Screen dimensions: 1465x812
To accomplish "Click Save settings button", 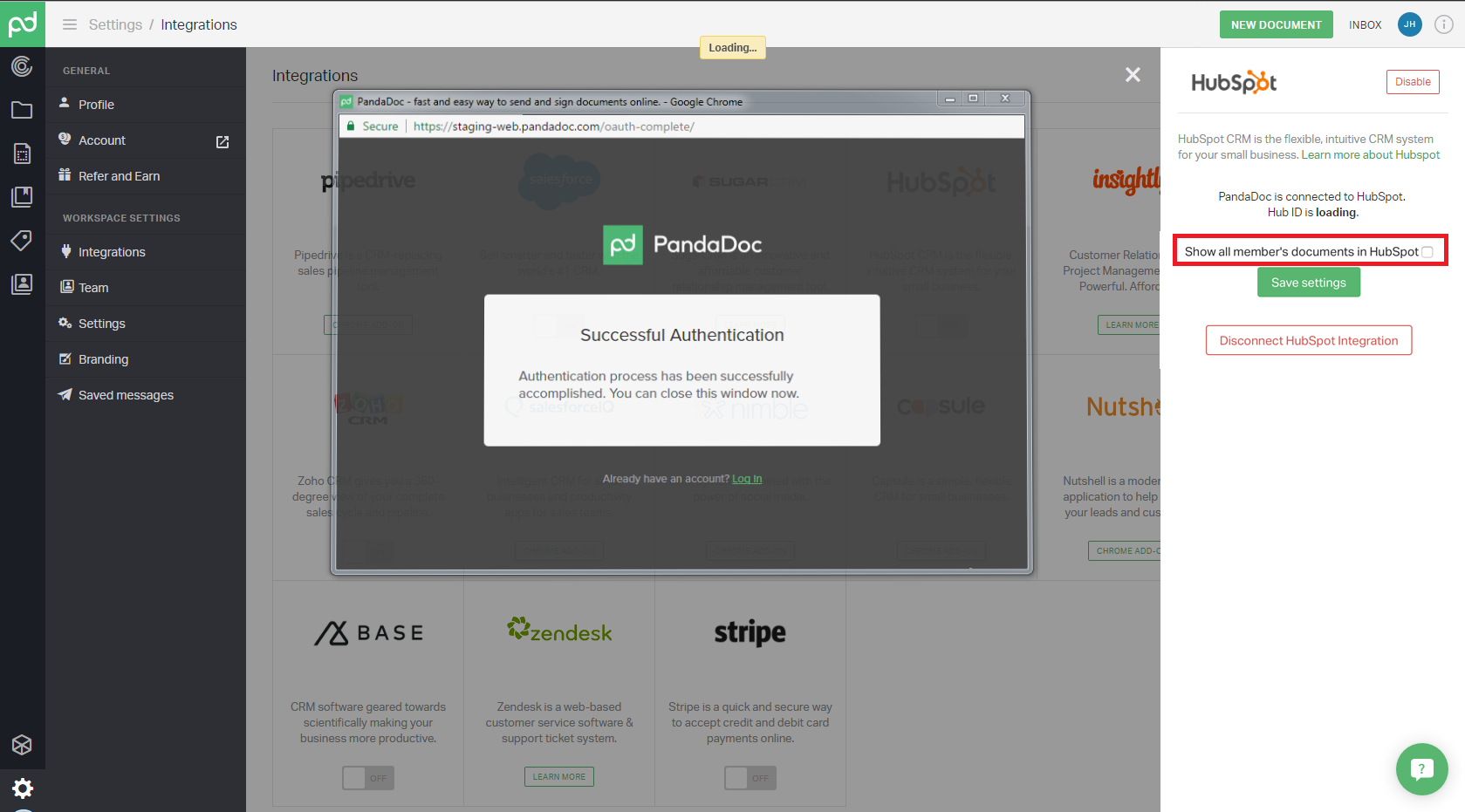I will pyautogui.click(x=1309, y=283).
